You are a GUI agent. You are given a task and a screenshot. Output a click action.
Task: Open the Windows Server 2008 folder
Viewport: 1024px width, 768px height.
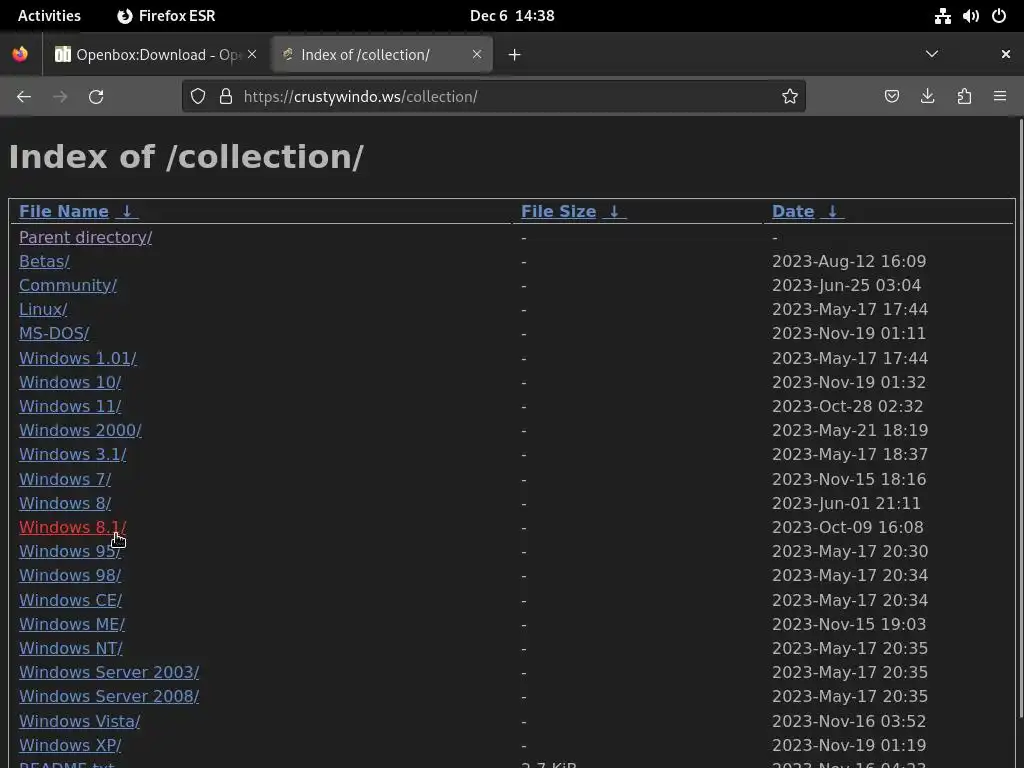click(x=109, y=696)
